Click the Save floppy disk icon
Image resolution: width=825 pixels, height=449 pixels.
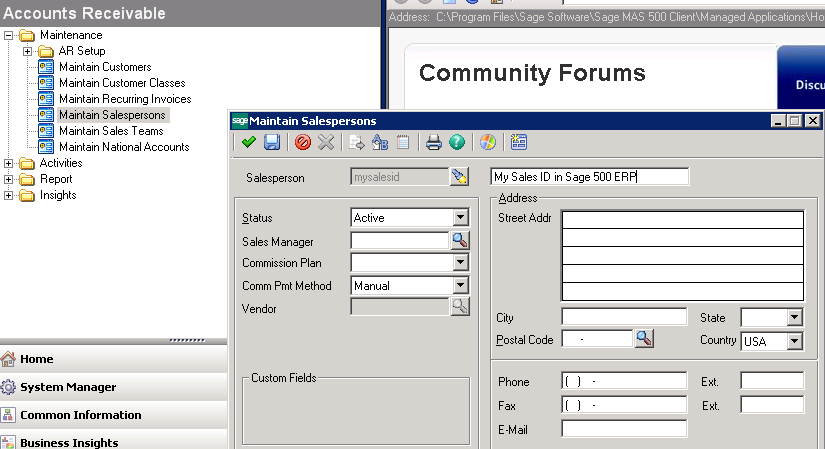pyautogui.click(x=271, y=143)
